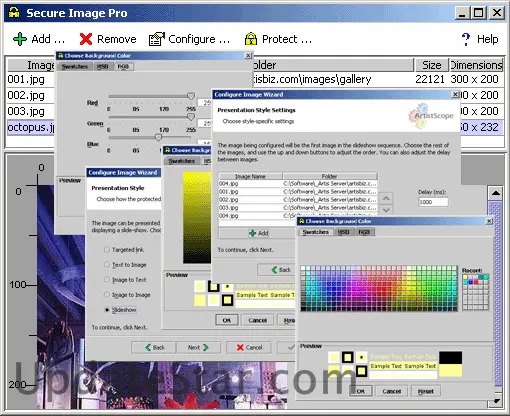Image resolution: width=510 pixels, height=416 pixels.
Task: Pick the first yellow swatch under Recent
Action: click(x=465, y=277)
